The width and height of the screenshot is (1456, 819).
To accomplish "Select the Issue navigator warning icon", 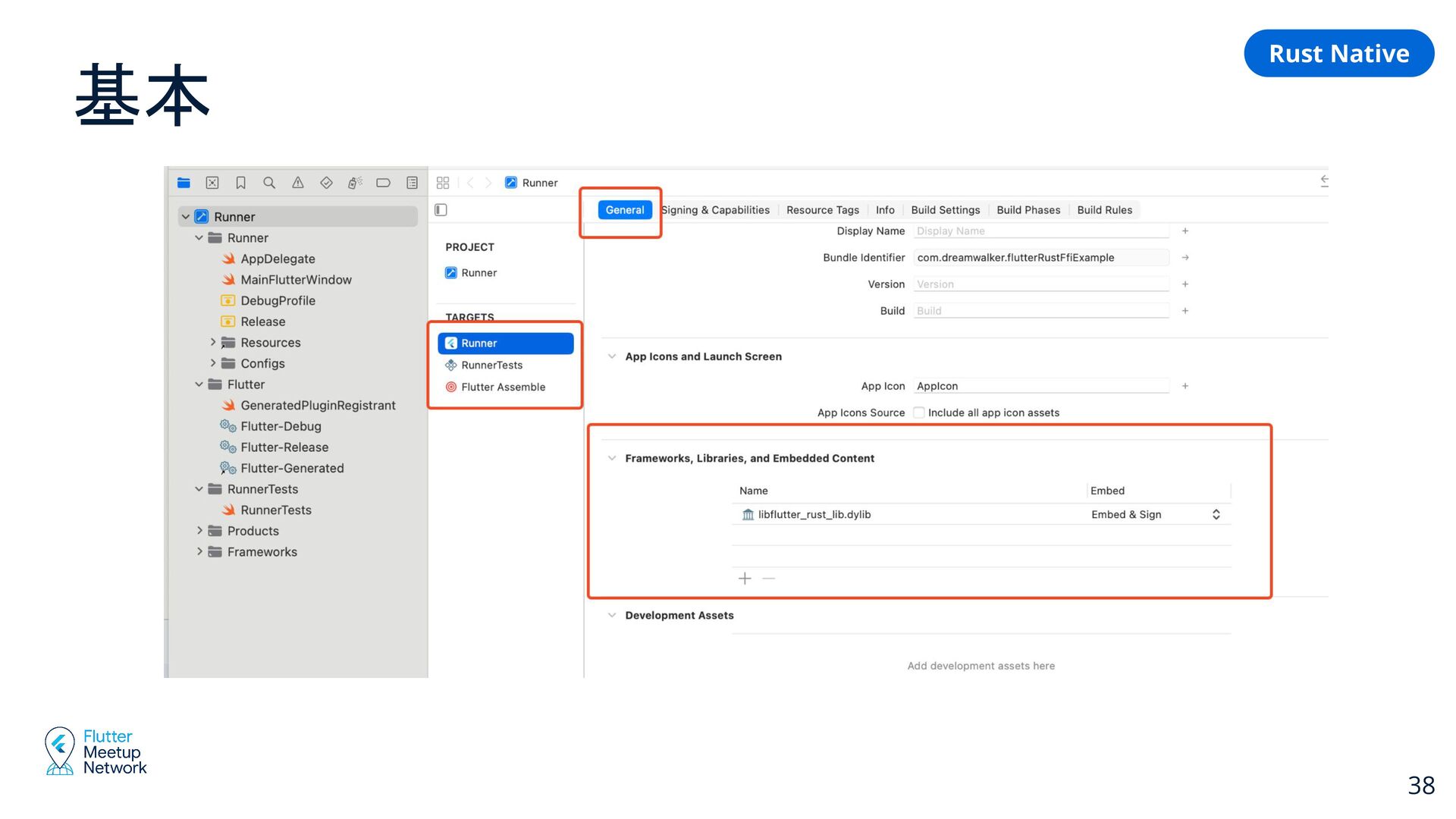I will 298,183.
